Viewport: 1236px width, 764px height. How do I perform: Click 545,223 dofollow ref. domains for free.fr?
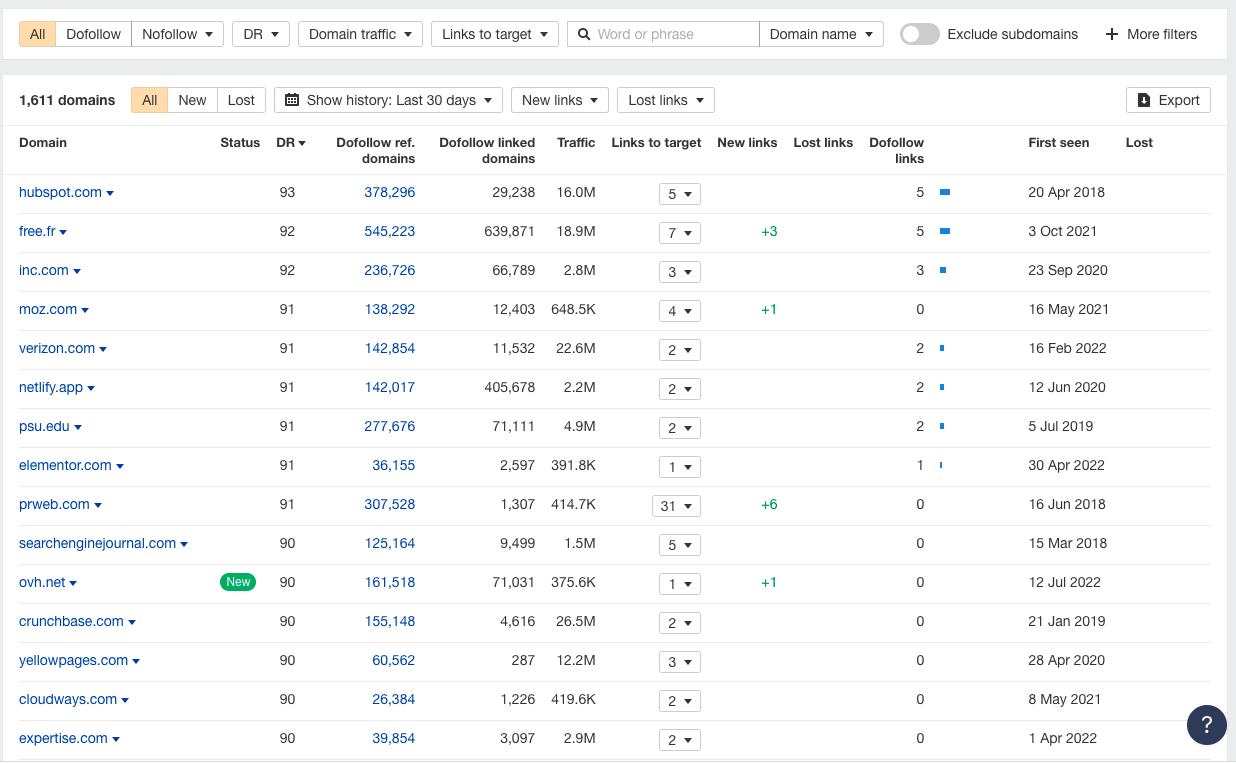tap(389, 231)
